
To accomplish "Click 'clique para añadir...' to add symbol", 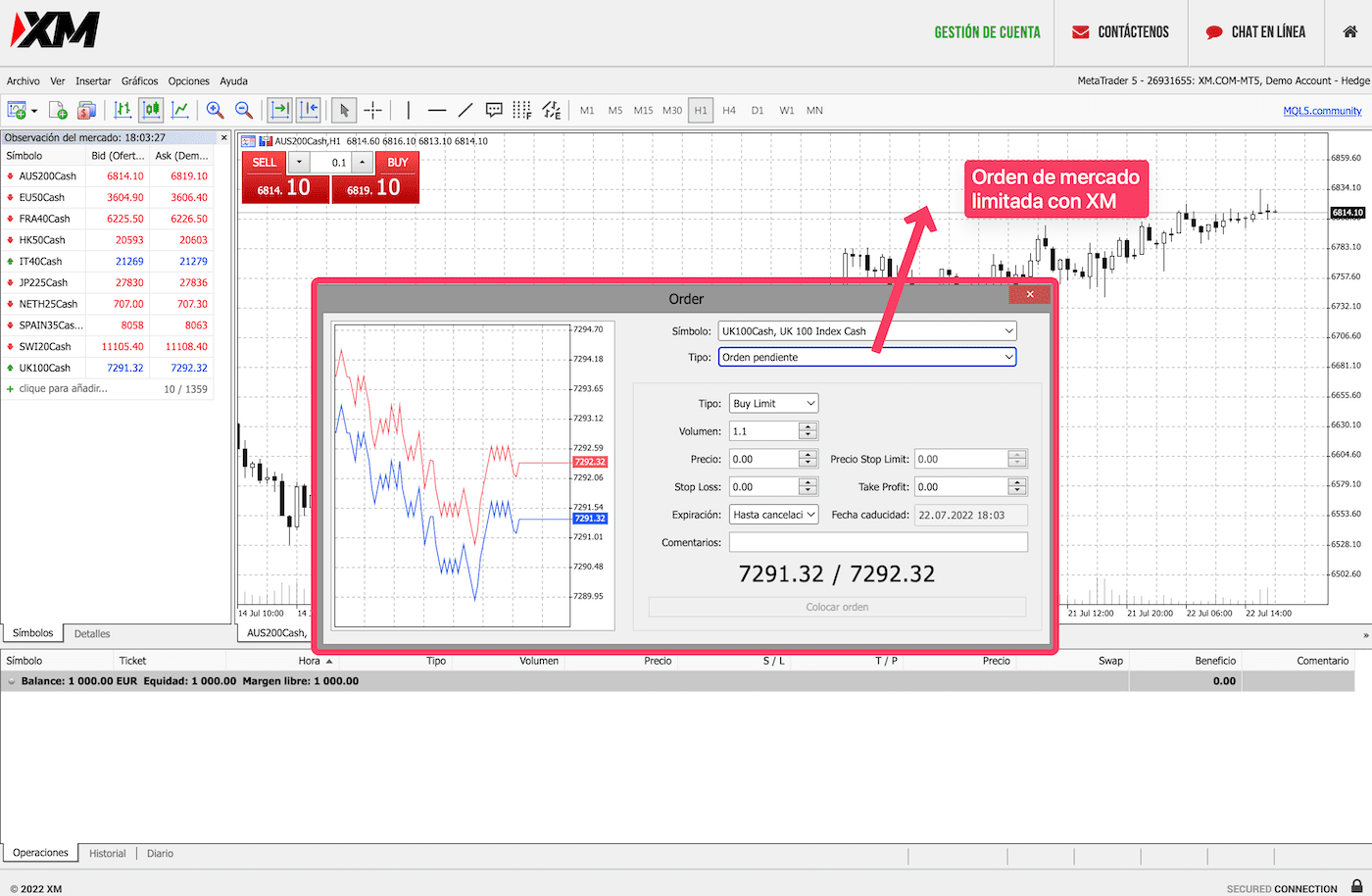I will (63, 388).
